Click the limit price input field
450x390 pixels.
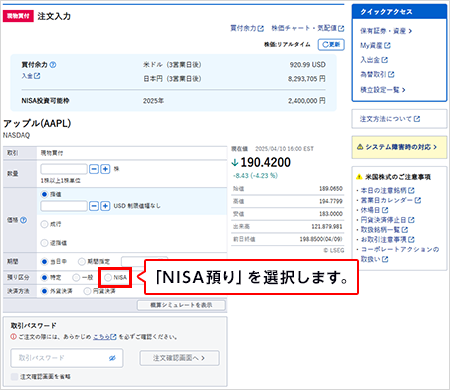point(64,206)
